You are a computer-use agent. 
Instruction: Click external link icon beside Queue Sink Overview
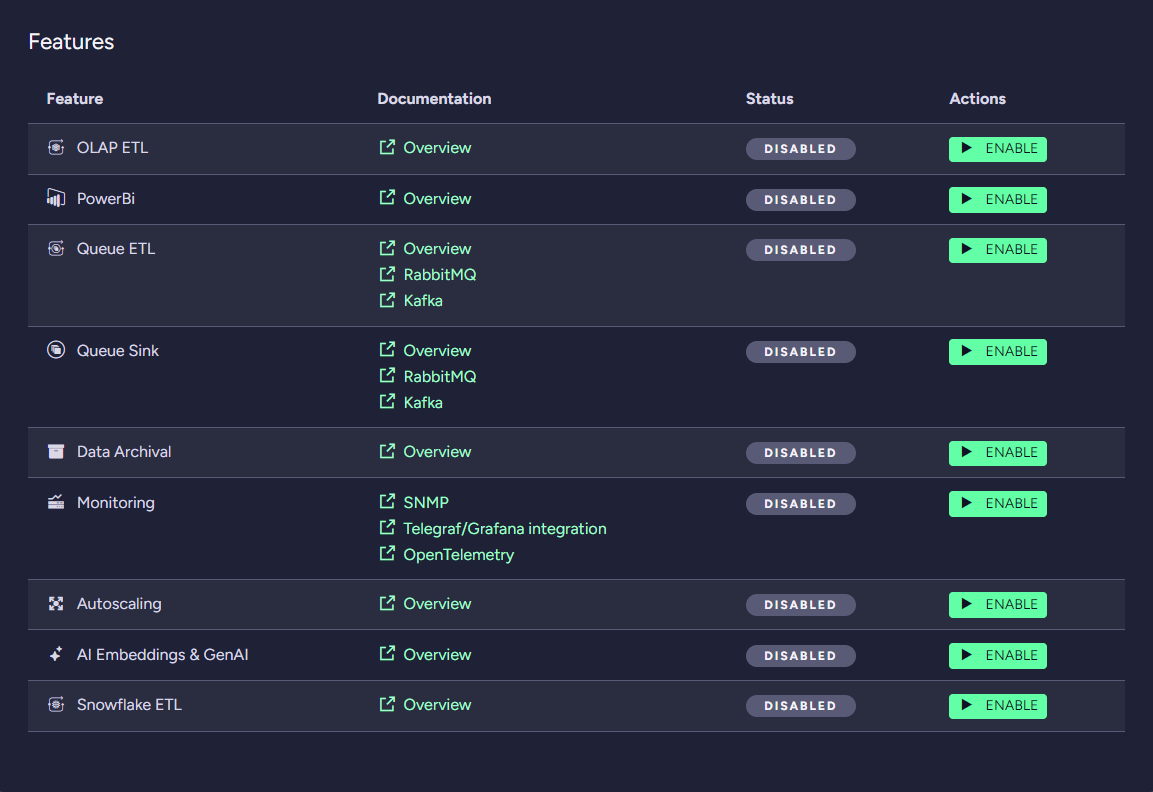coord(387,350)
